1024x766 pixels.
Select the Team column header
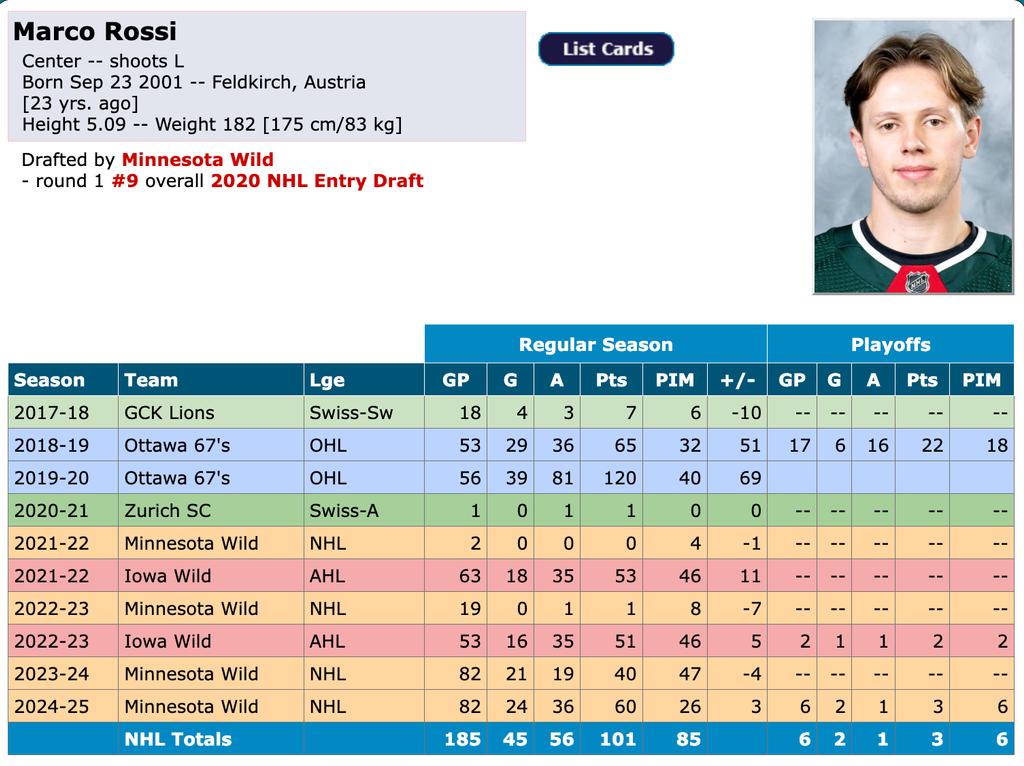pos(151,380)
